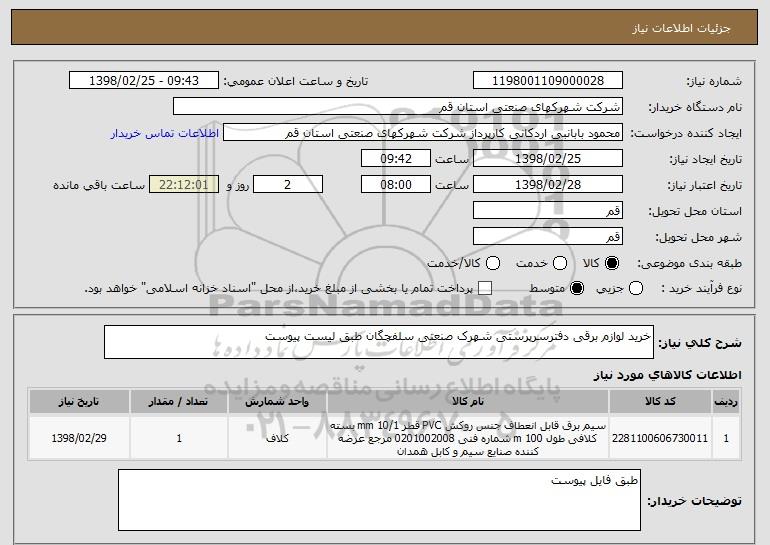Click the need date cell 1398/02/29
Screen dimensions: 770x545
(79, 438)
